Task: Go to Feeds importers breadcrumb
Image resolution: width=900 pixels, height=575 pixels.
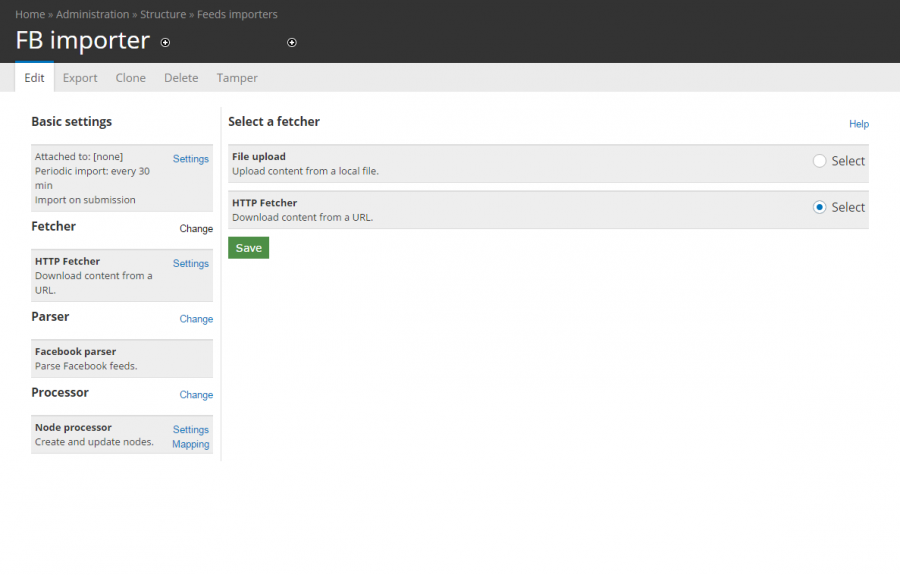Action: (237, 14)
